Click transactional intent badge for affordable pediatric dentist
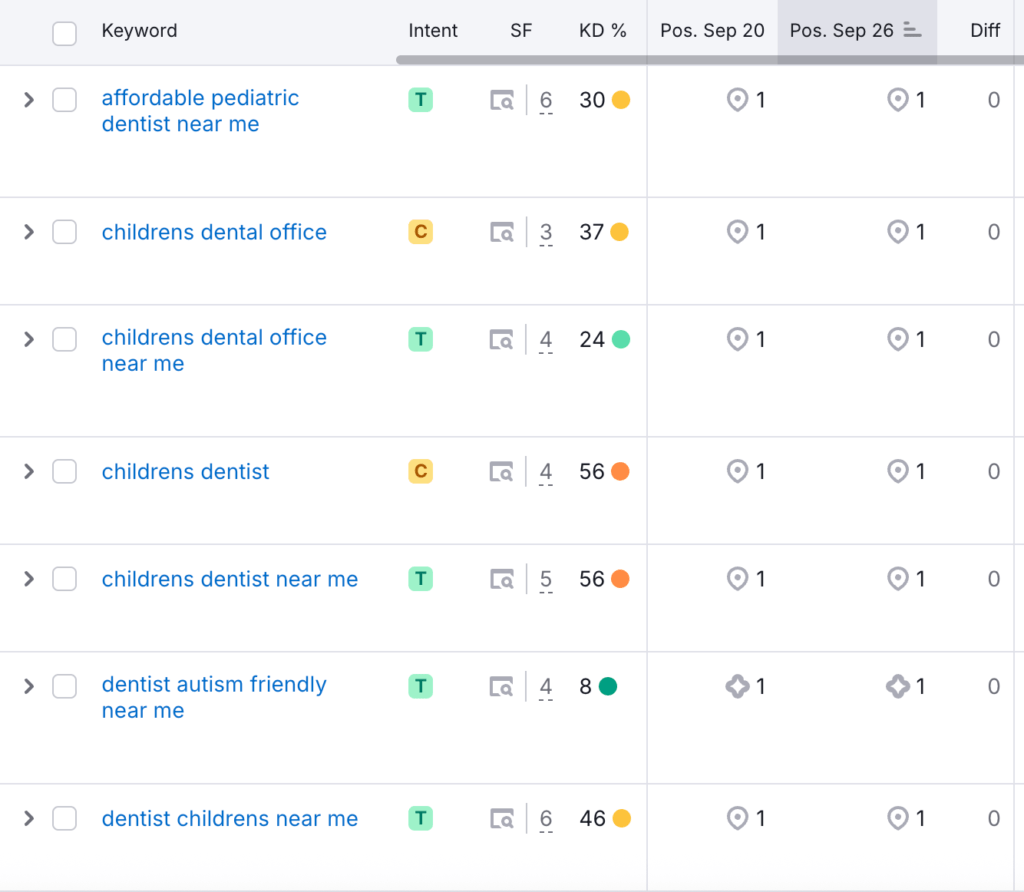 (x=420, y=99)
